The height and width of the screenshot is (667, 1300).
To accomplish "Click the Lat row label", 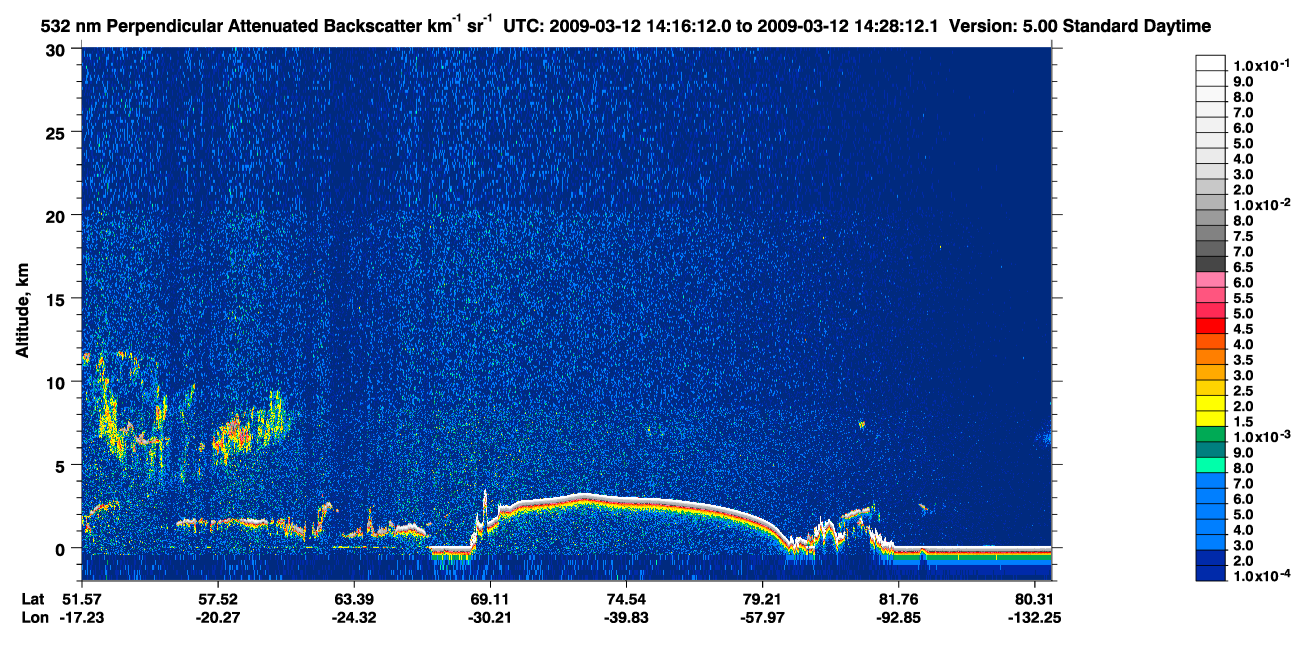I will (x=33, y=598).
